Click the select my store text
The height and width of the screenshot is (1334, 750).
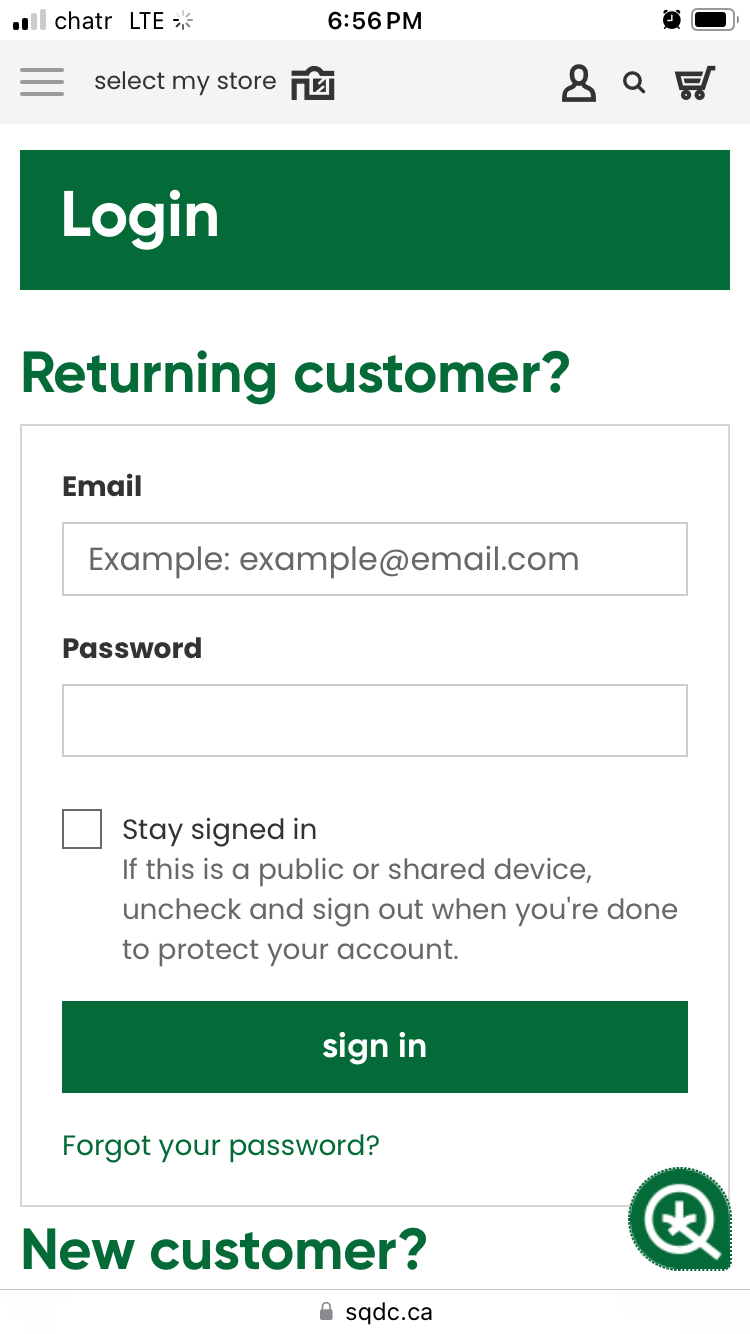pyautogui.click(x=185, y=82)
